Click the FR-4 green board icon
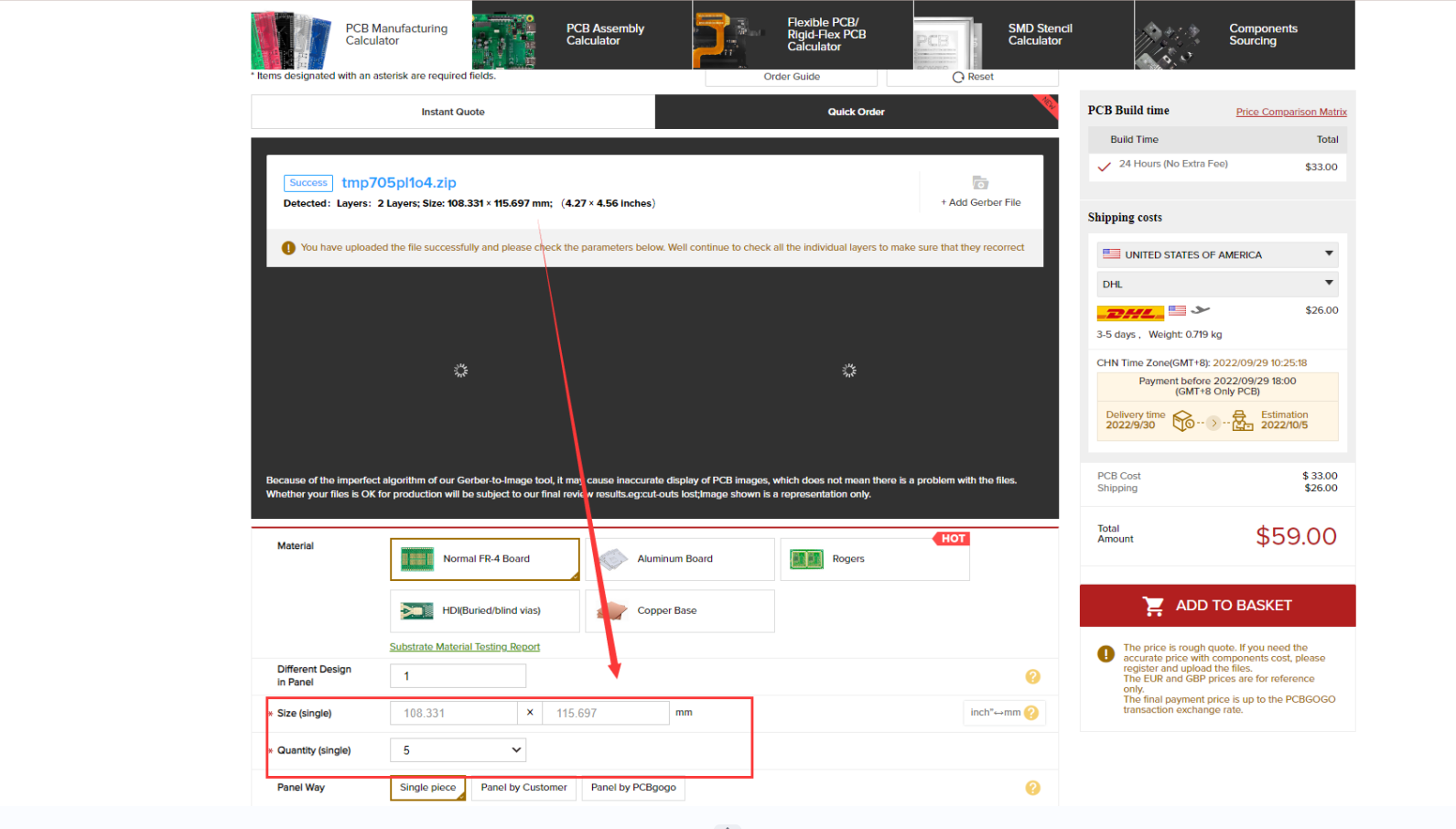Screen dimensions: 1456x829 click(417, 559)
